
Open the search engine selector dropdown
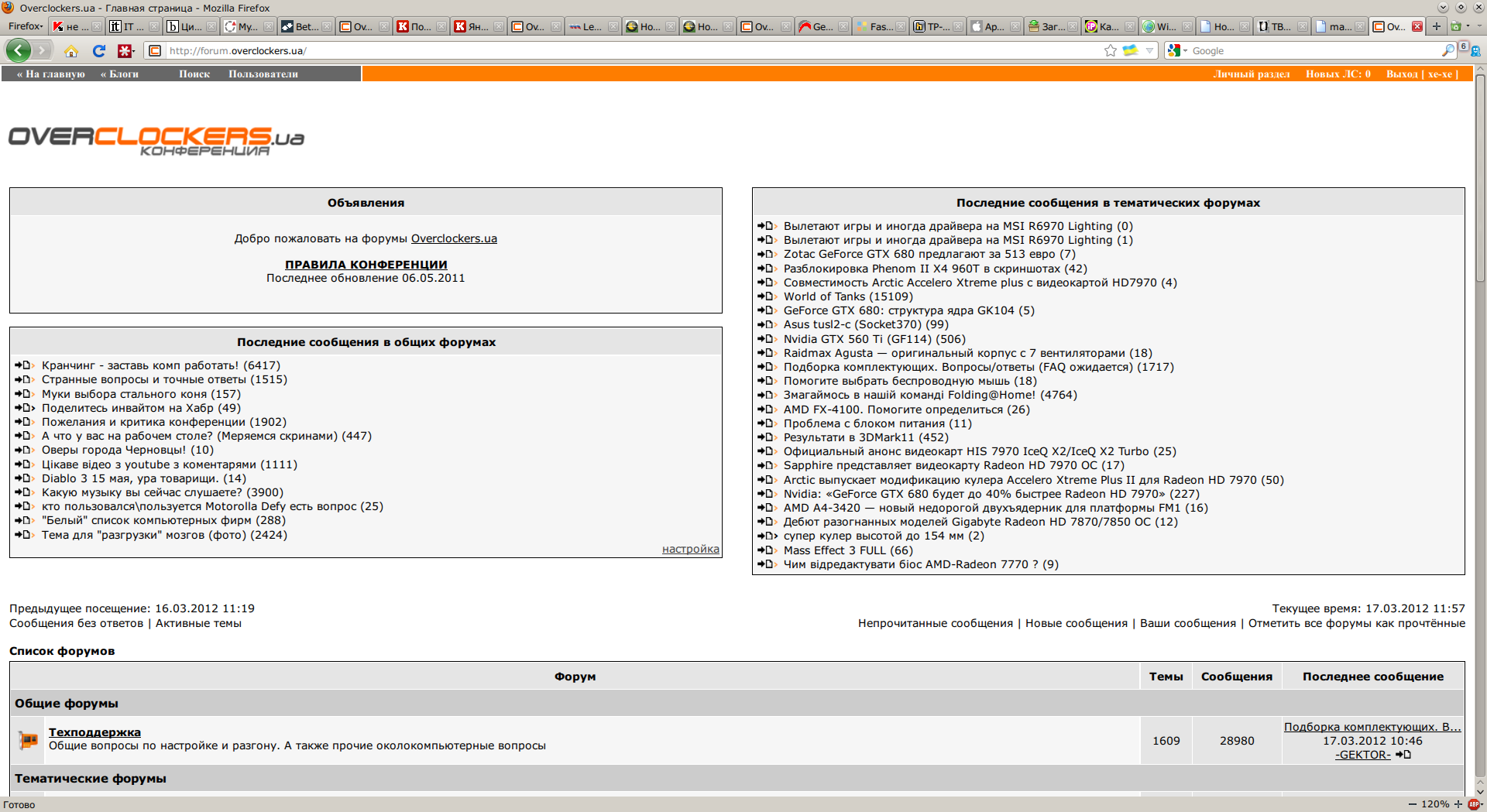click(1177, 51)
